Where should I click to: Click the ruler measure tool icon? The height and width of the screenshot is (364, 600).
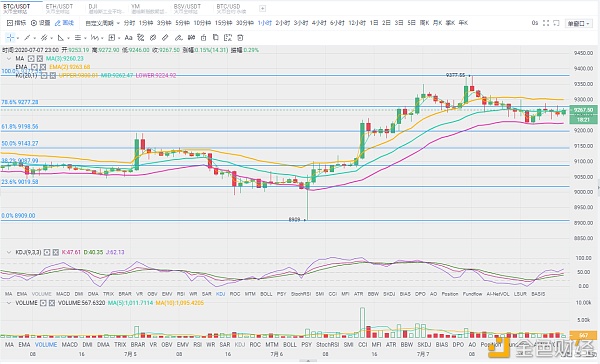[165, 38]
